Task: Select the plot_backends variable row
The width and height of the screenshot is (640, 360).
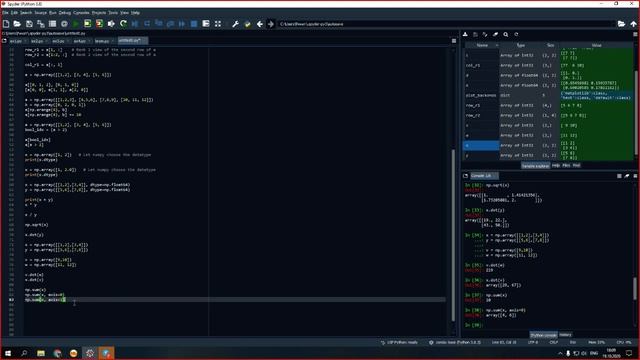Action: pyautogui.click(x=548, y=95)
